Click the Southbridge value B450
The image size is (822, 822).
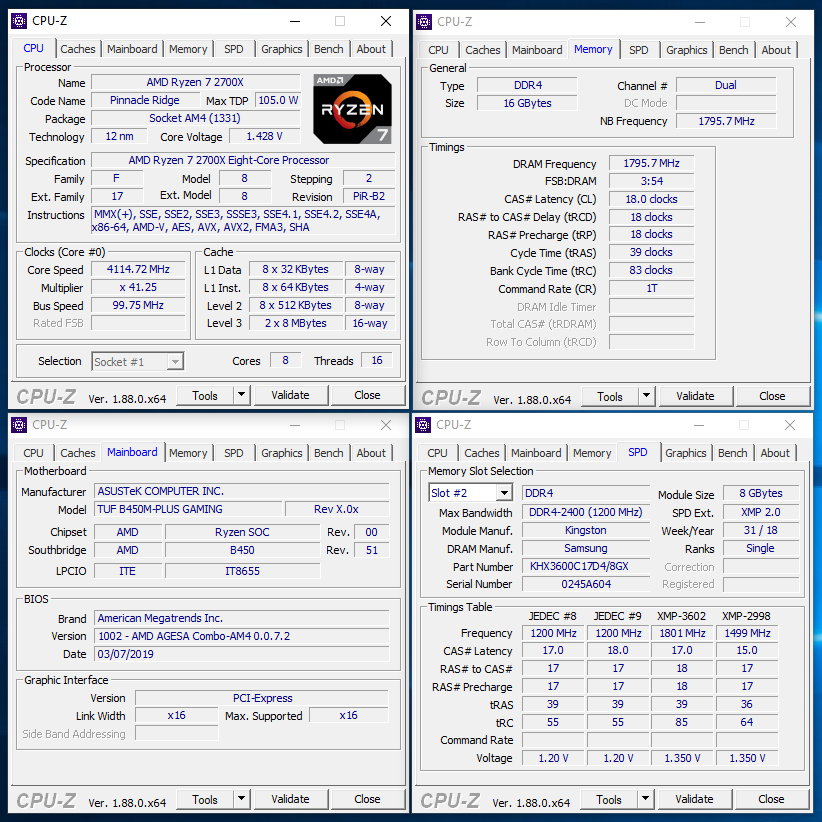(x=242, y=550)
